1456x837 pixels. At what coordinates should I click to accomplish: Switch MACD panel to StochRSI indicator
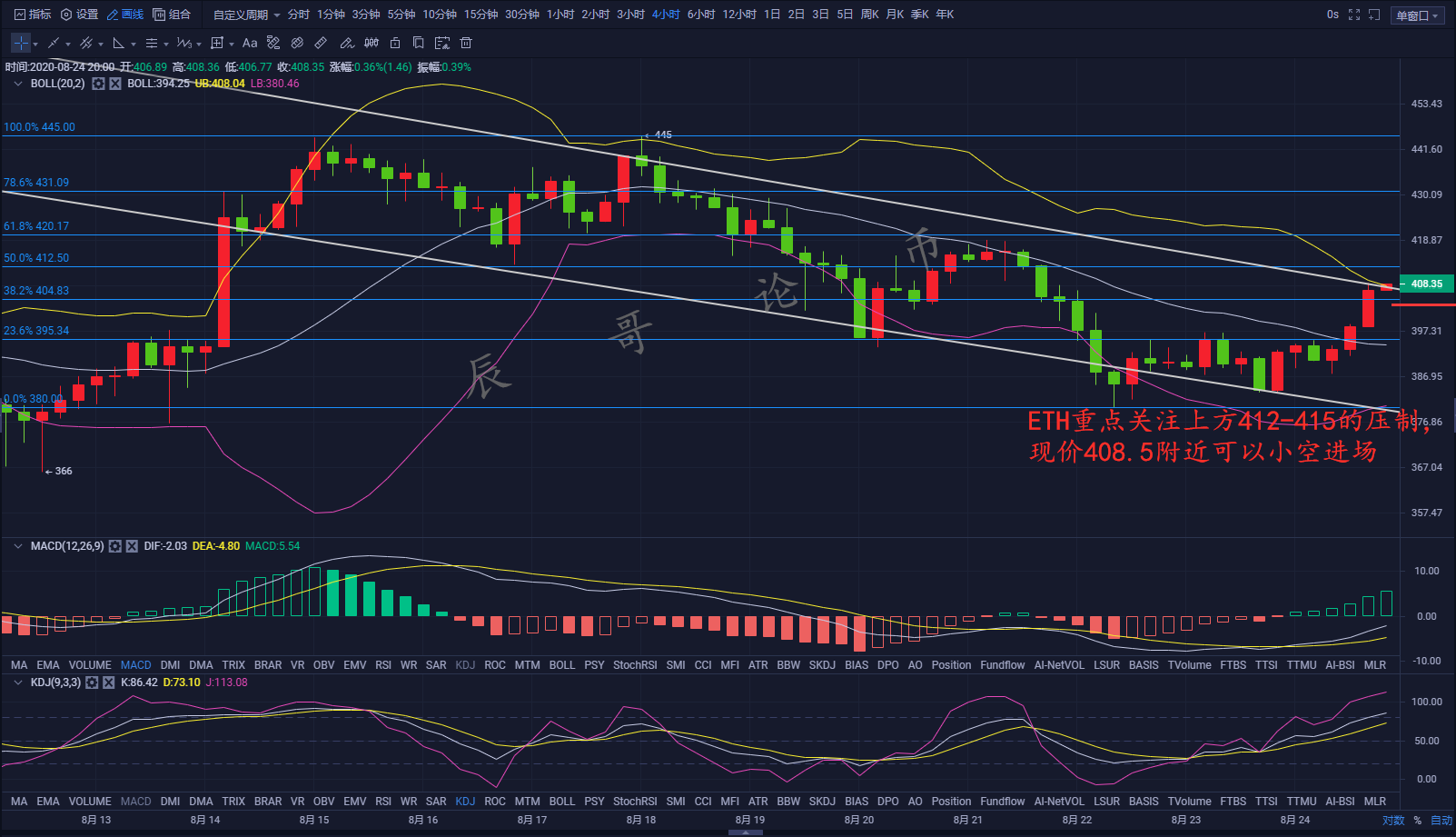tap(635, 665)
